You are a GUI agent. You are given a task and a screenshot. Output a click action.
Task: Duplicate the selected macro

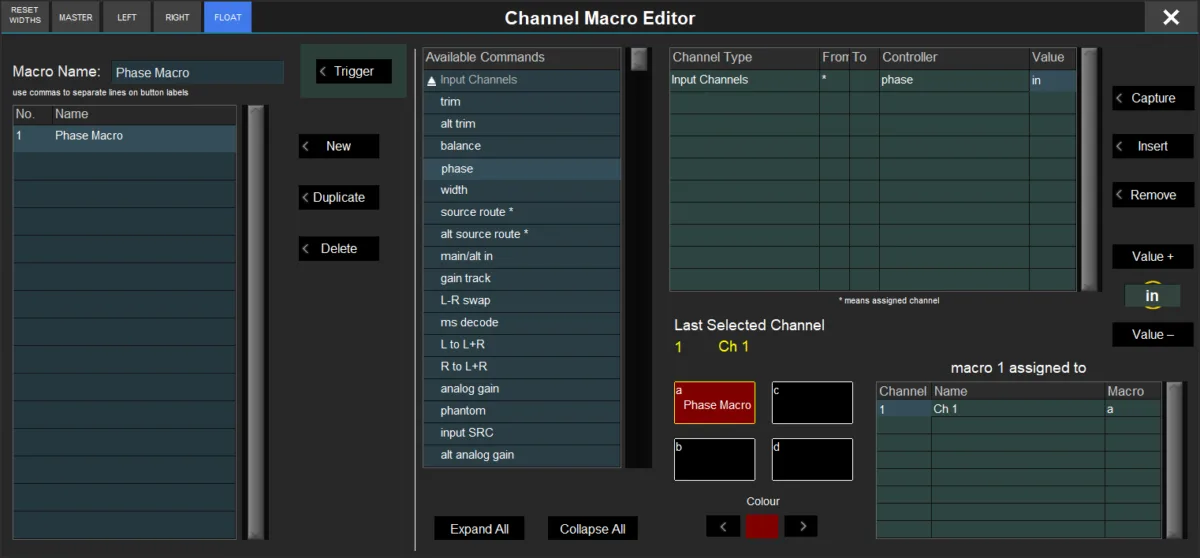(339, 197)
